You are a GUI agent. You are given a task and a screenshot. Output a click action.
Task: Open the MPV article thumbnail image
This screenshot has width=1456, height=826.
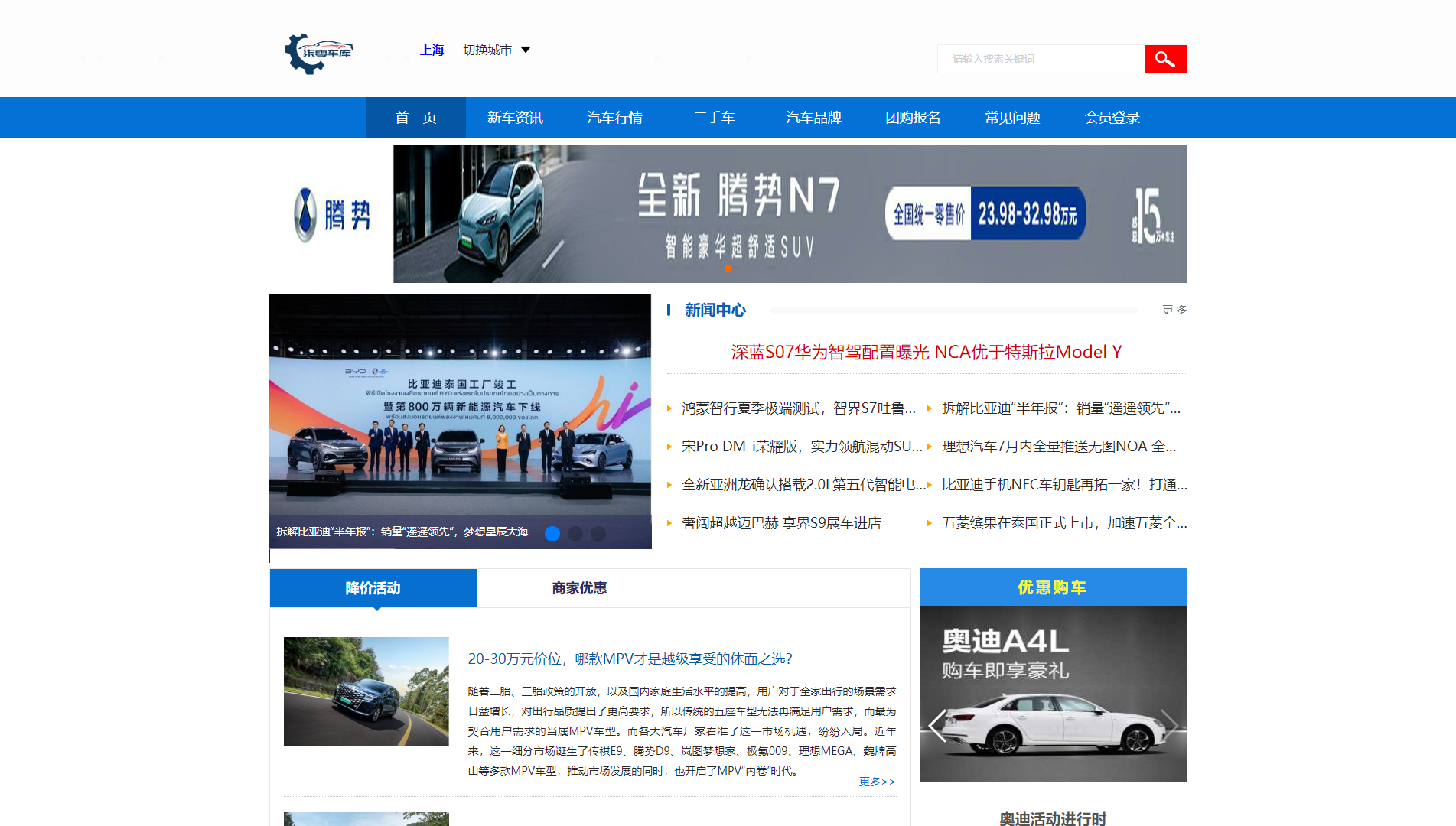[366, 691]
